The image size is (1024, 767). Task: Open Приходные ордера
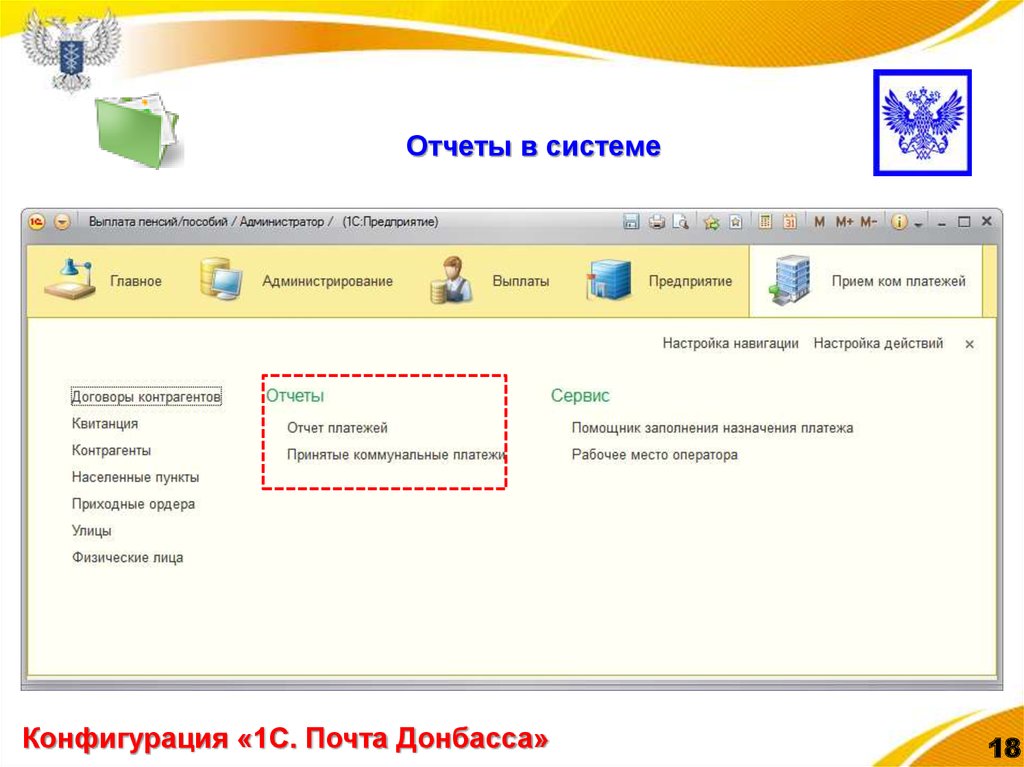[x=133, y=504]
